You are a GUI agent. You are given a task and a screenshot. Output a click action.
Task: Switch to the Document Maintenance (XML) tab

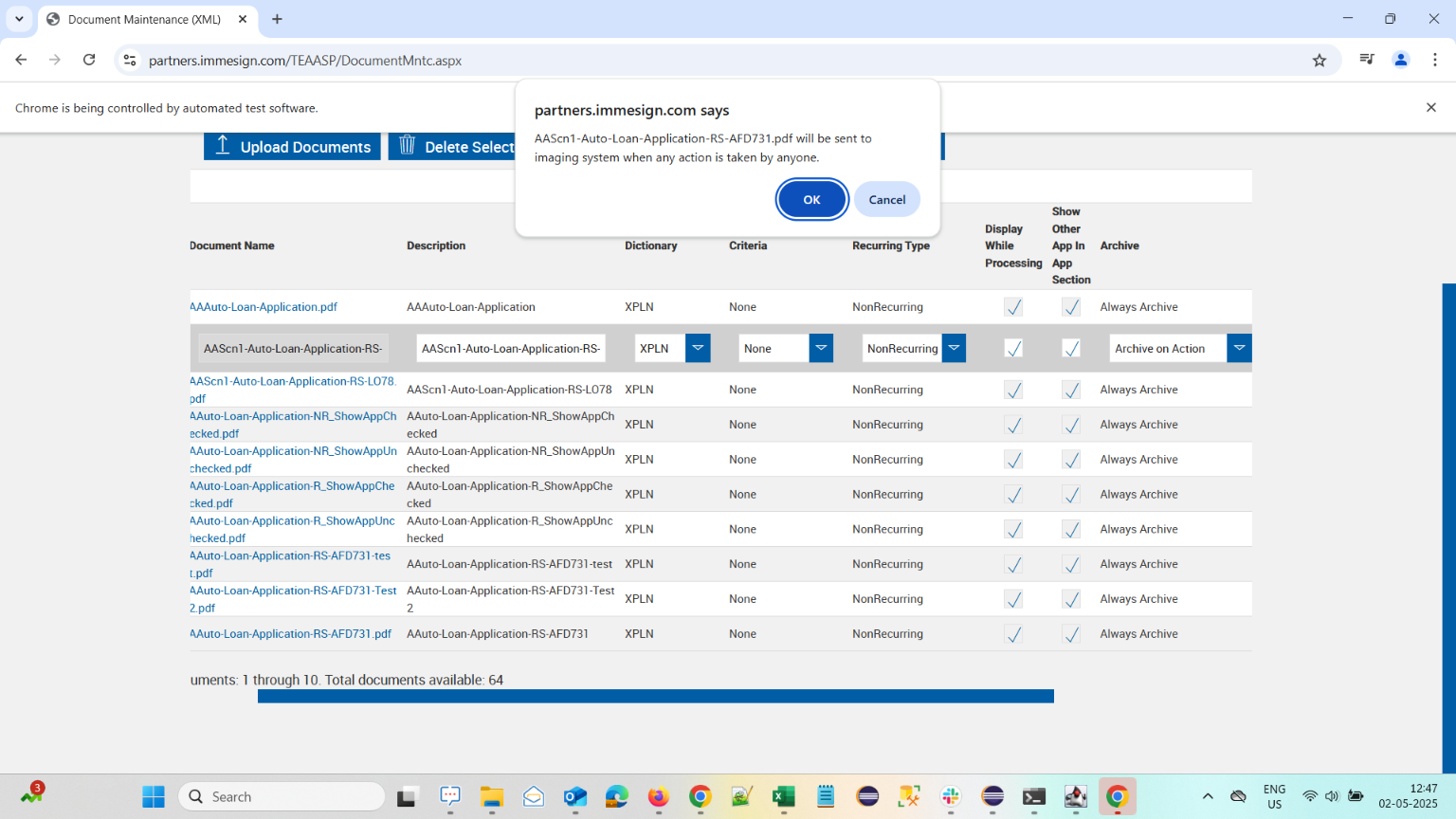click(x=144, y=19)
